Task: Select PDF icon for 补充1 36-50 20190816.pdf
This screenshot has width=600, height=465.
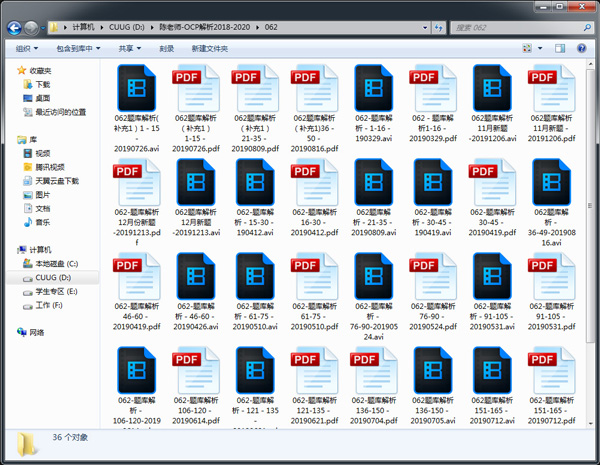Action: coord(315,88)
